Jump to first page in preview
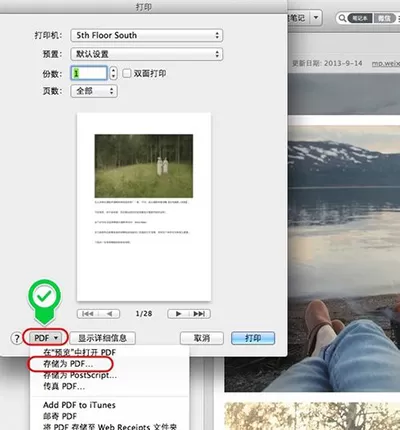The width and height of the screenshot is (400, 430). (88, 314)
